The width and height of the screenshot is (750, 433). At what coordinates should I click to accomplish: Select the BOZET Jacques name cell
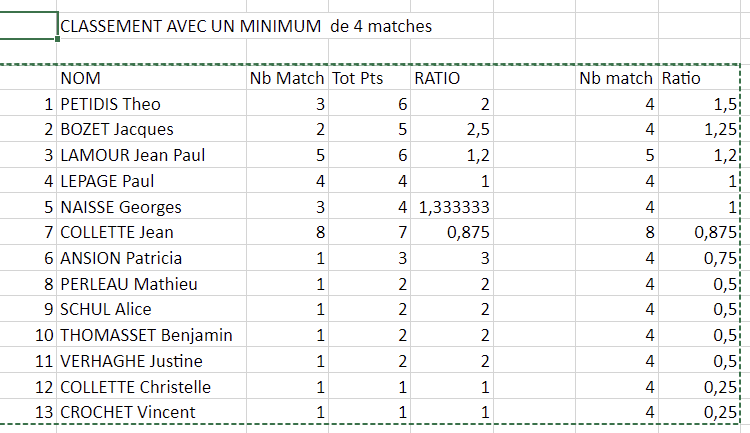tap(117, 130)
